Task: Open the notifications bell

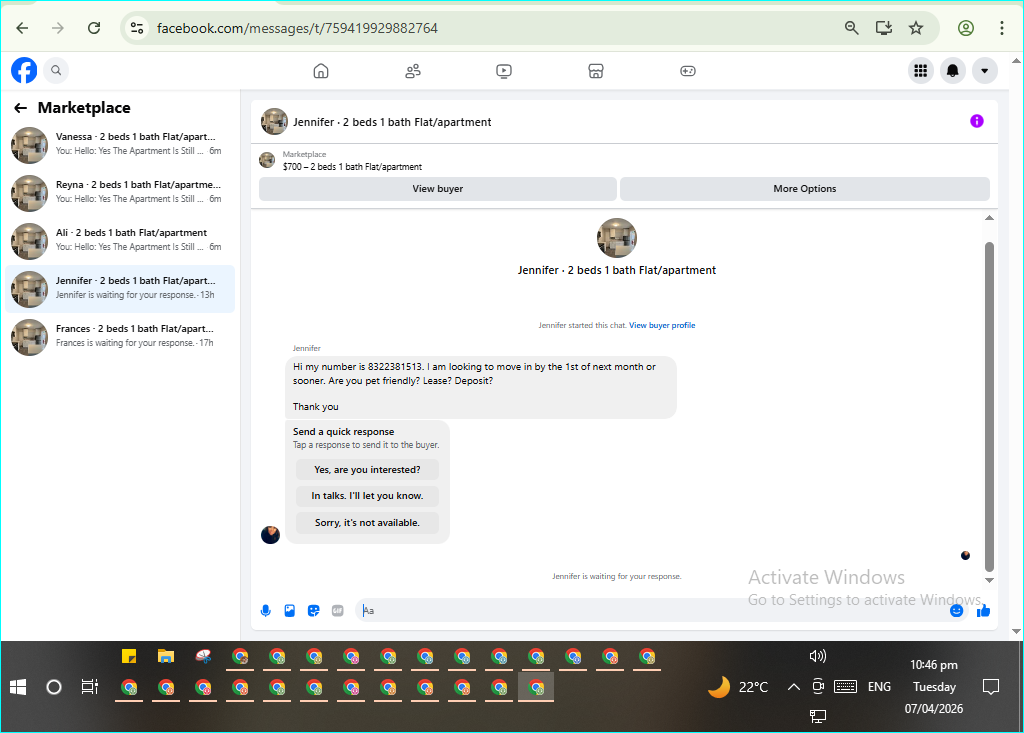Action: click(x=953, y=71)
